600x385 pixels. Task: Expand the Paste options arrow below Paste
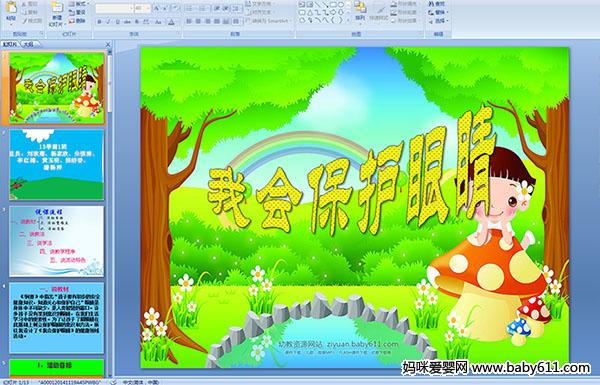[x=11, y=24]
